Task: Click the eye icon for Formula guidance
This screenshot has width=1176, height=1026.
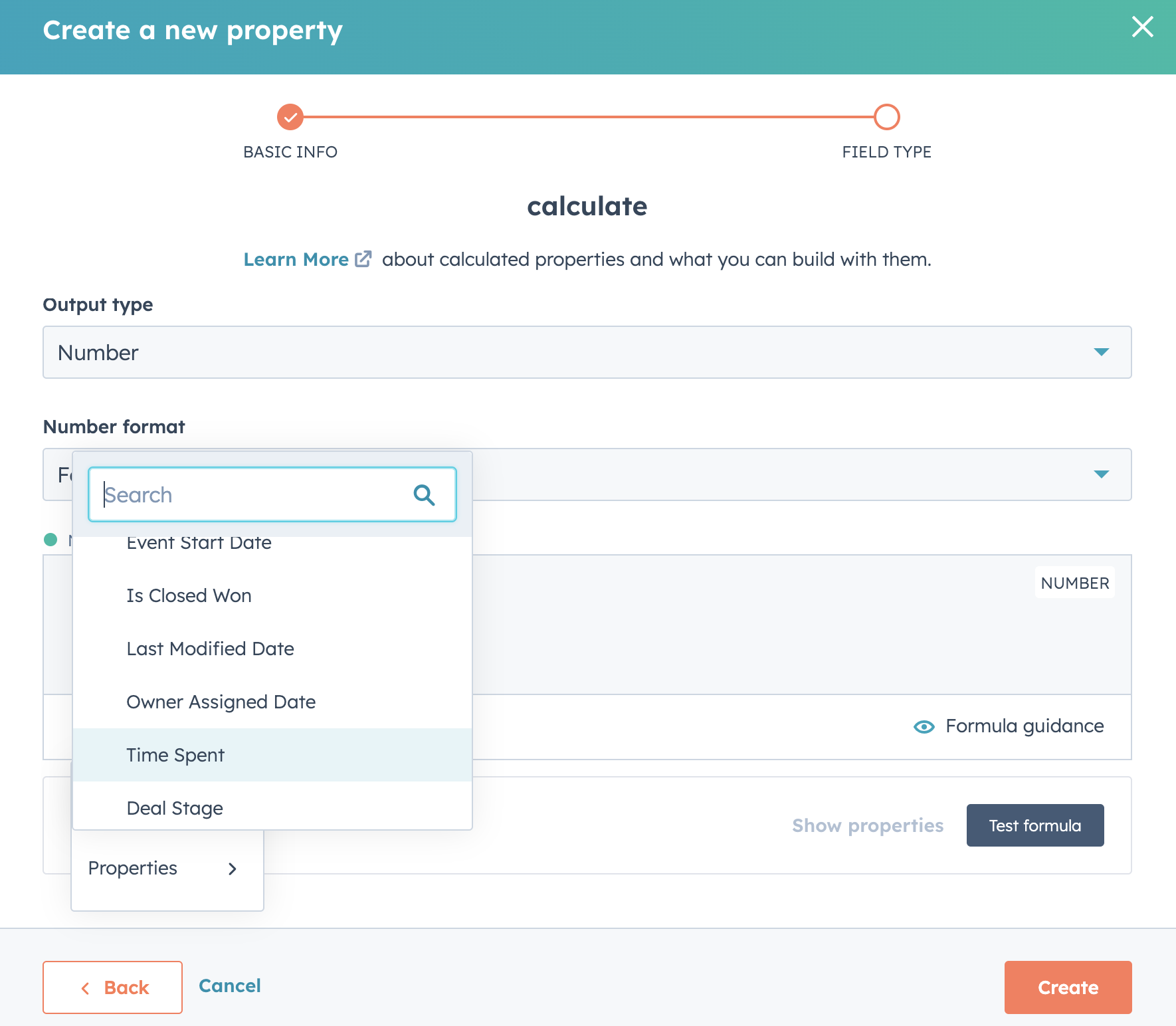Action: [924, 726]
